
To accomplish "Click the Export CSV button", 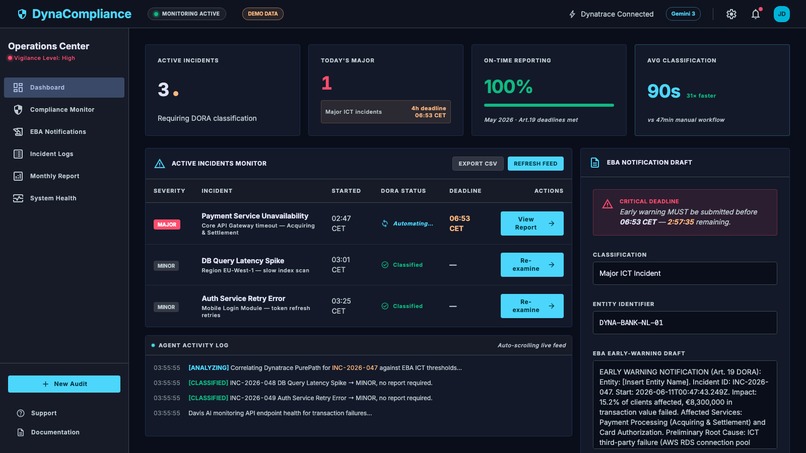I will tap(478, 164).
